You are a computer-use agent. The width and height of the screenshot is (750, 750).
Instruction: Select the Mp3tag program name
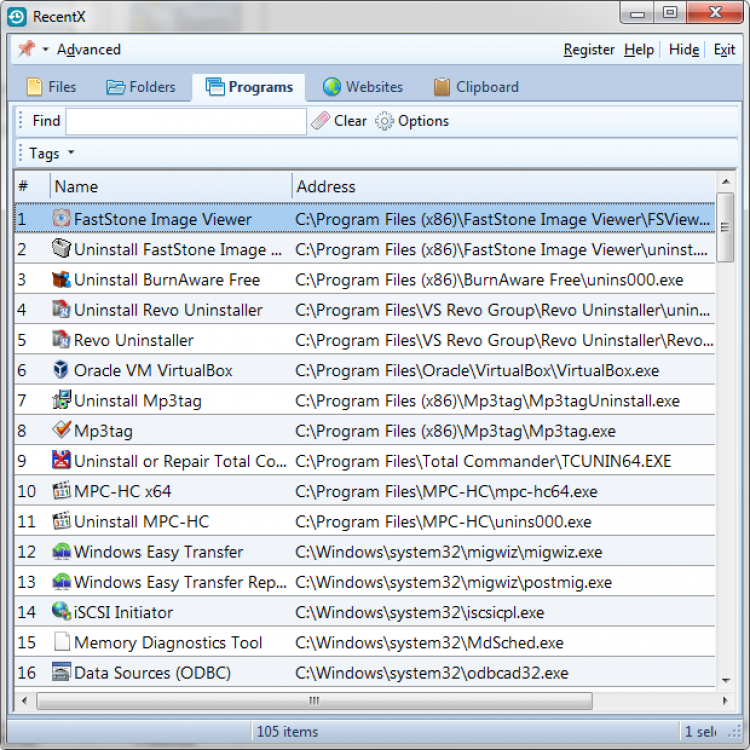tap(103, 431)
